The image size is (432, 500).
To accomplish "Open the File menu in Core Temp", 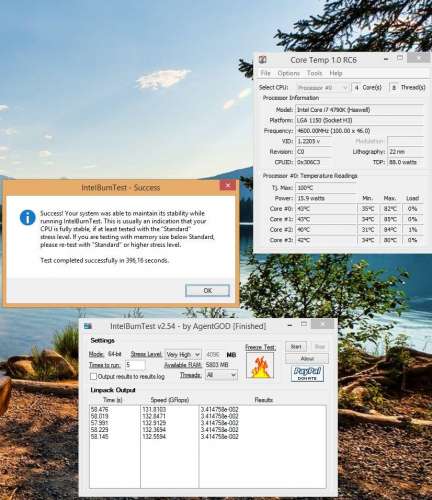I will 265,73.
